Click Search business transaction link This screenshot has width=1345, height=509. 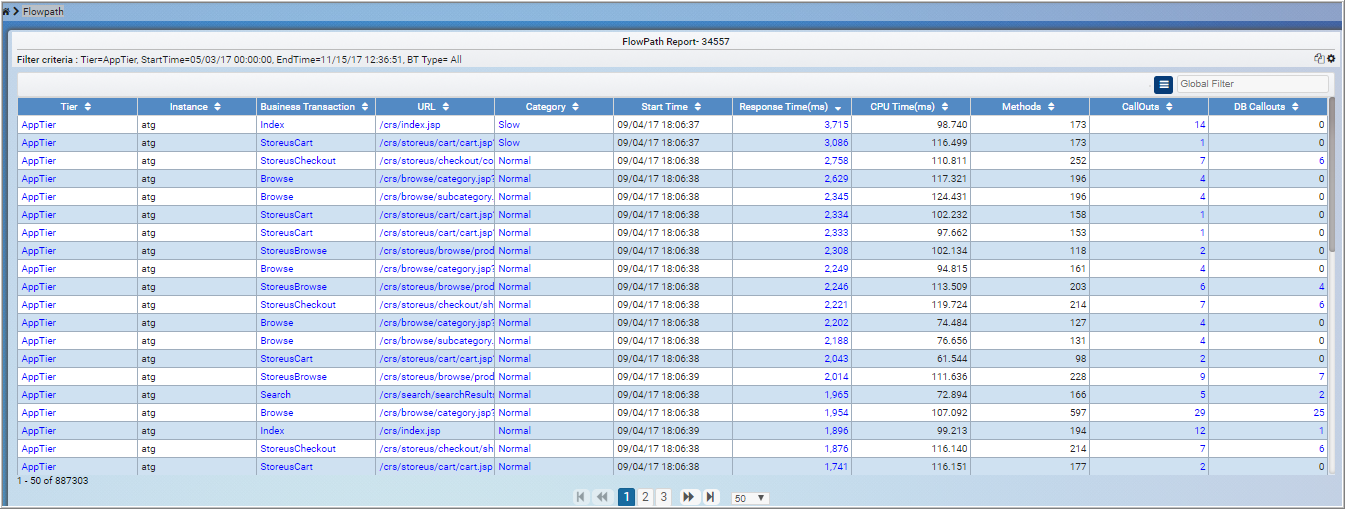tap(275, 395)
